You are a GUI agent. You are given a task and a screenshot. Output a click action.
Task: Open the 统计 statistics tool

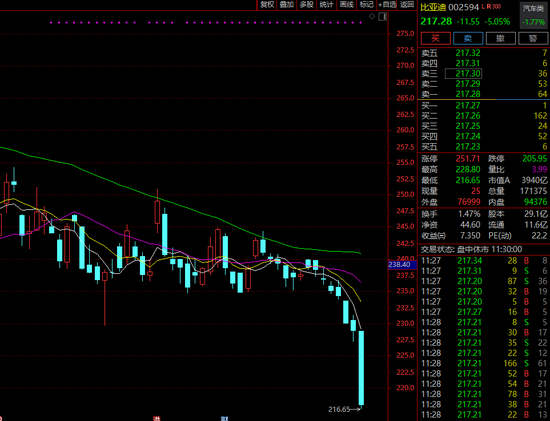point(326,5)
